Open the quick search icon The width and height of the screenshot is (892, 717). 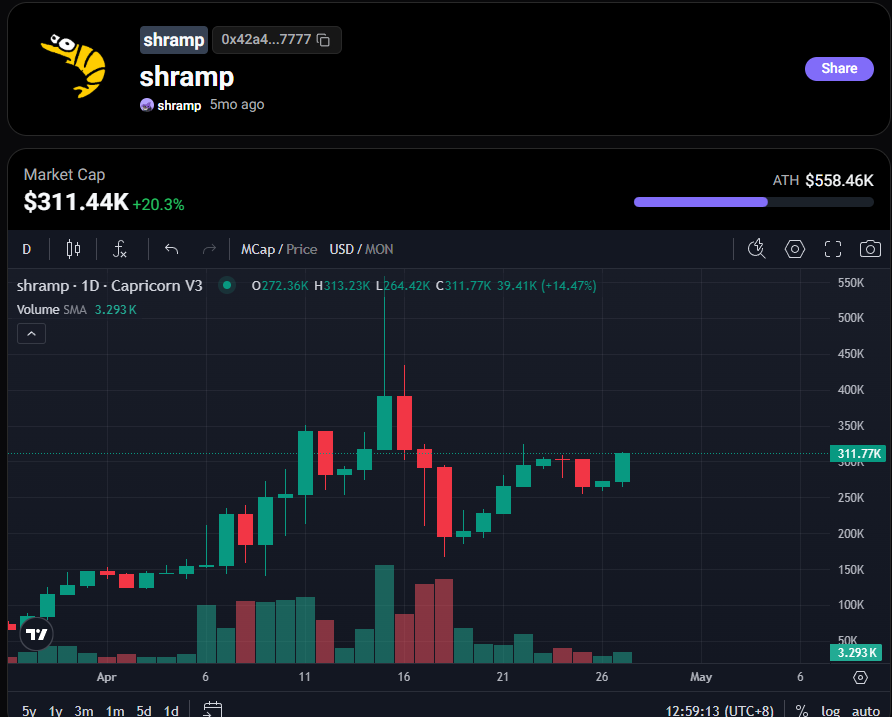(757, 249)
